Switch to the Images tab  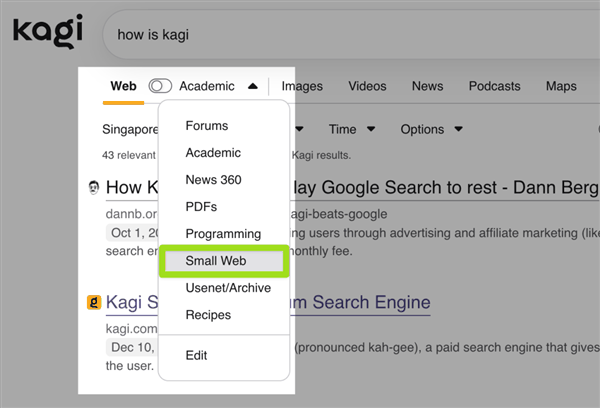(302, 86)
